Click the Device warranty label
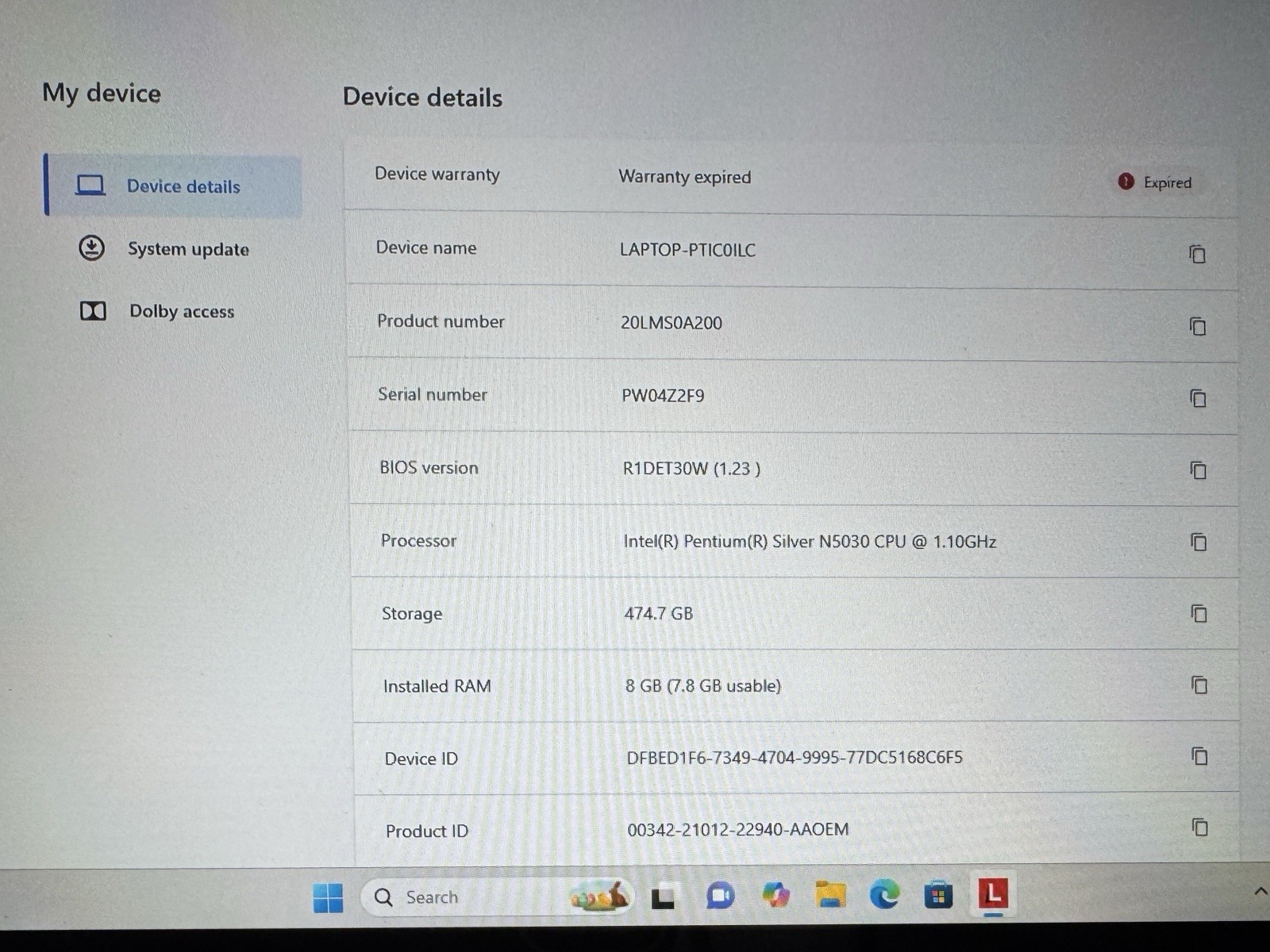This screenshot has width=1270, height=952. tap(437, 175)
